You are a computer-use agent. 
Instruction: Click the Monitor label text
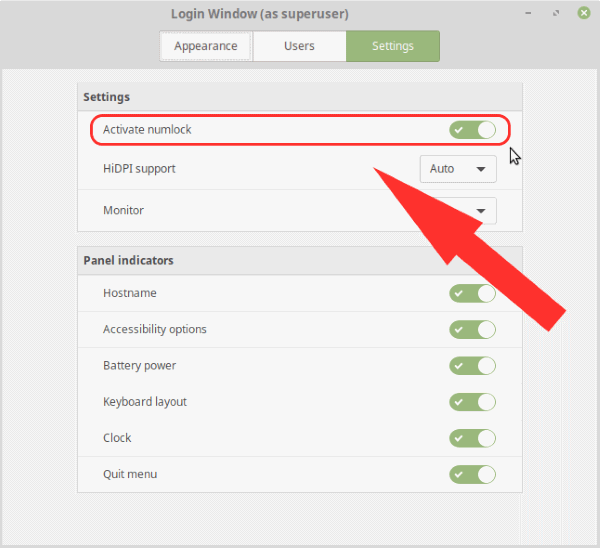coord(123,210)
